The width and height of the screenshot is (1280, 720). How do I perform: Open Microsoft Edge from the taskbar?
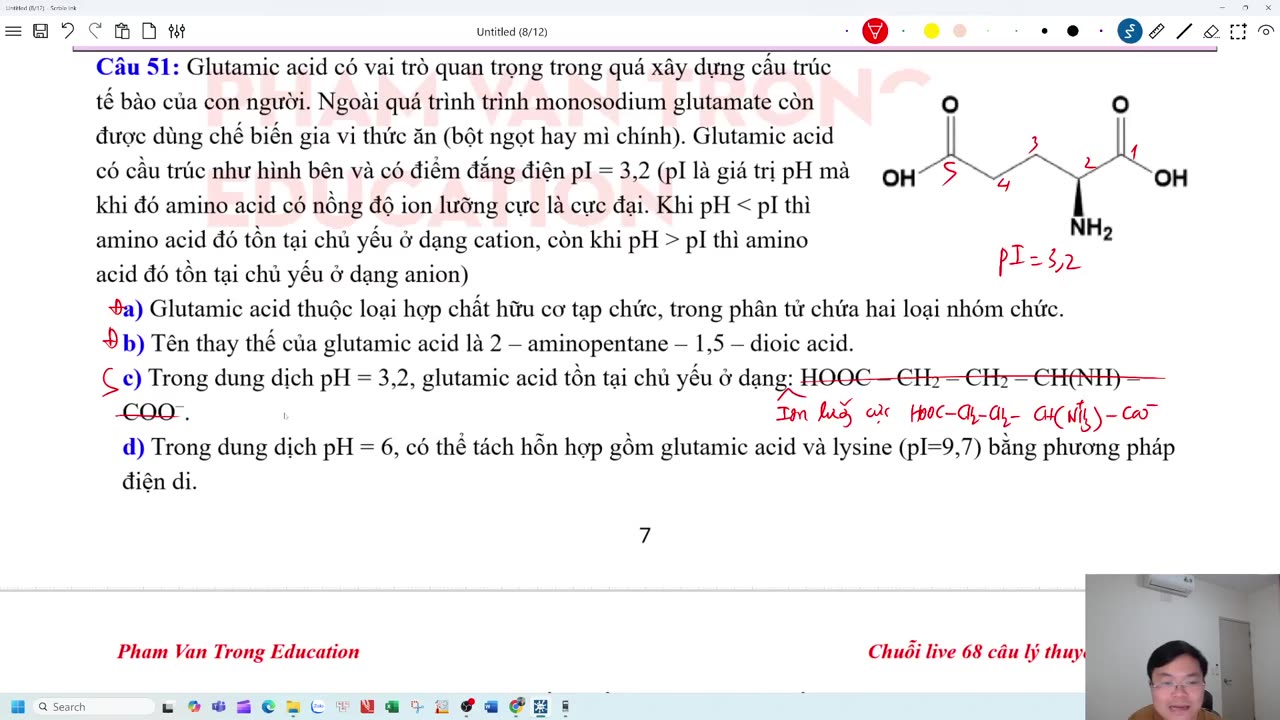(268, 707)
